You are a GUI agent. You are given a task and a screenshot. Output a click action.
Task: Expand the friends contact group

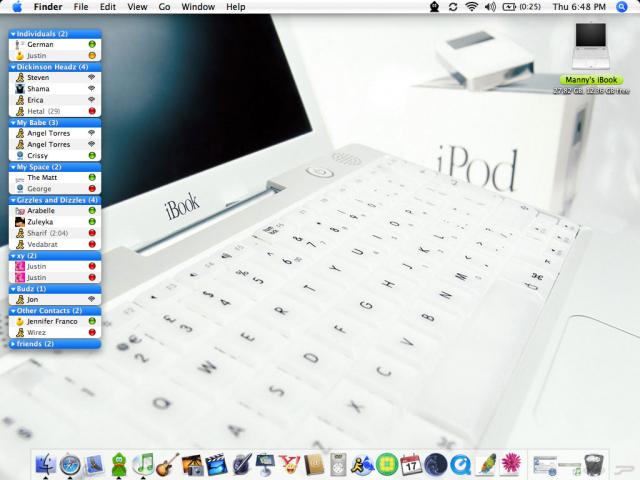coord(13,344)
